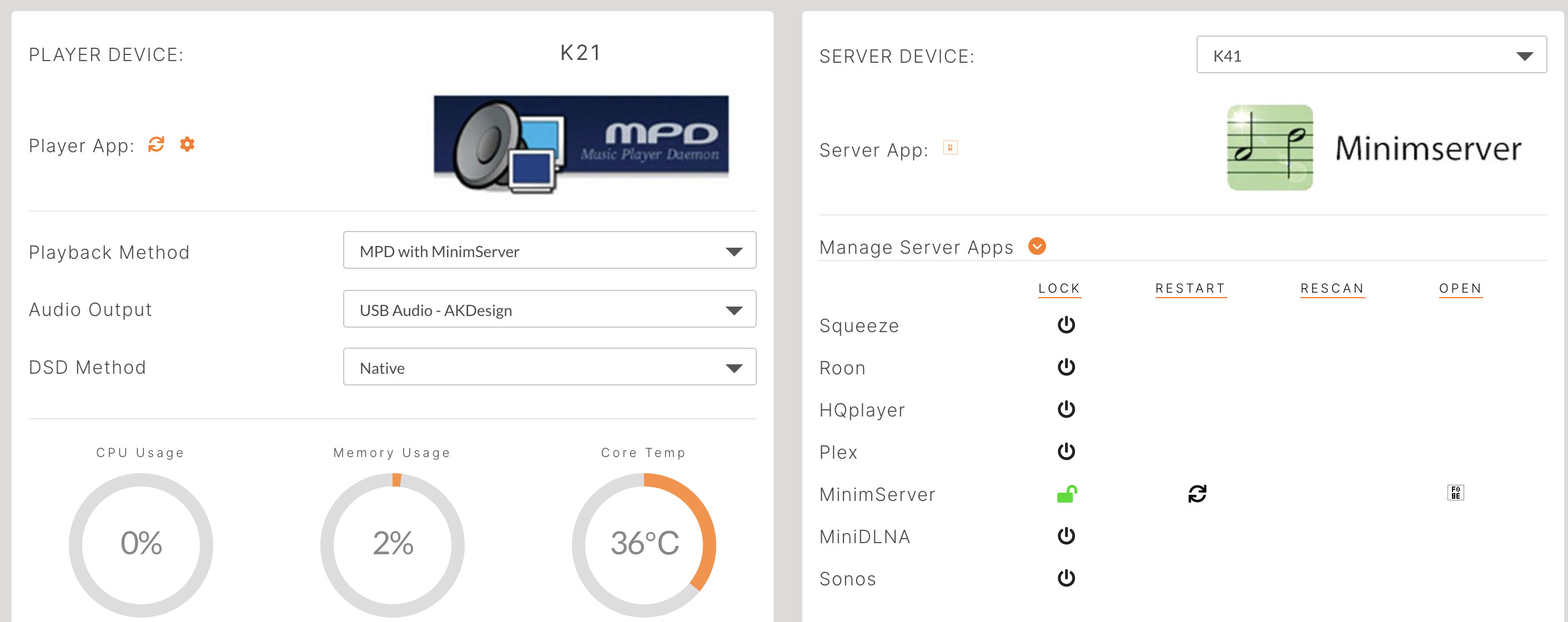Expand the DSD Method dropdown
The height and width of the screenshot is (622, 1568).
coord(549,367)
